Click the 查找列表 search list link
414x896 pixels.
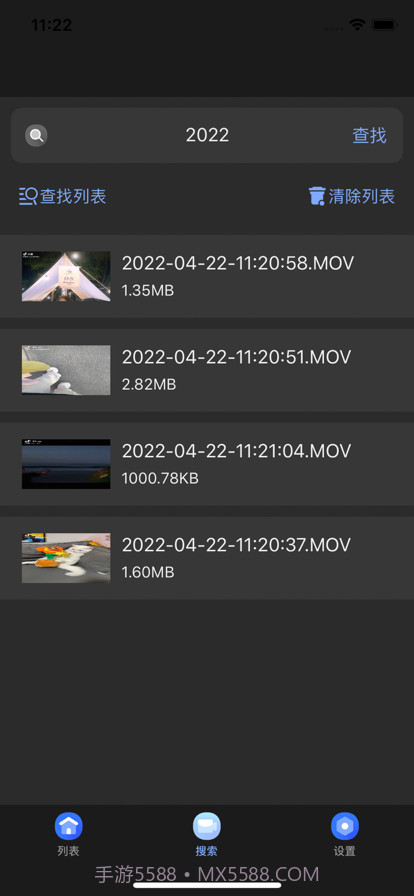pos(73,197)
